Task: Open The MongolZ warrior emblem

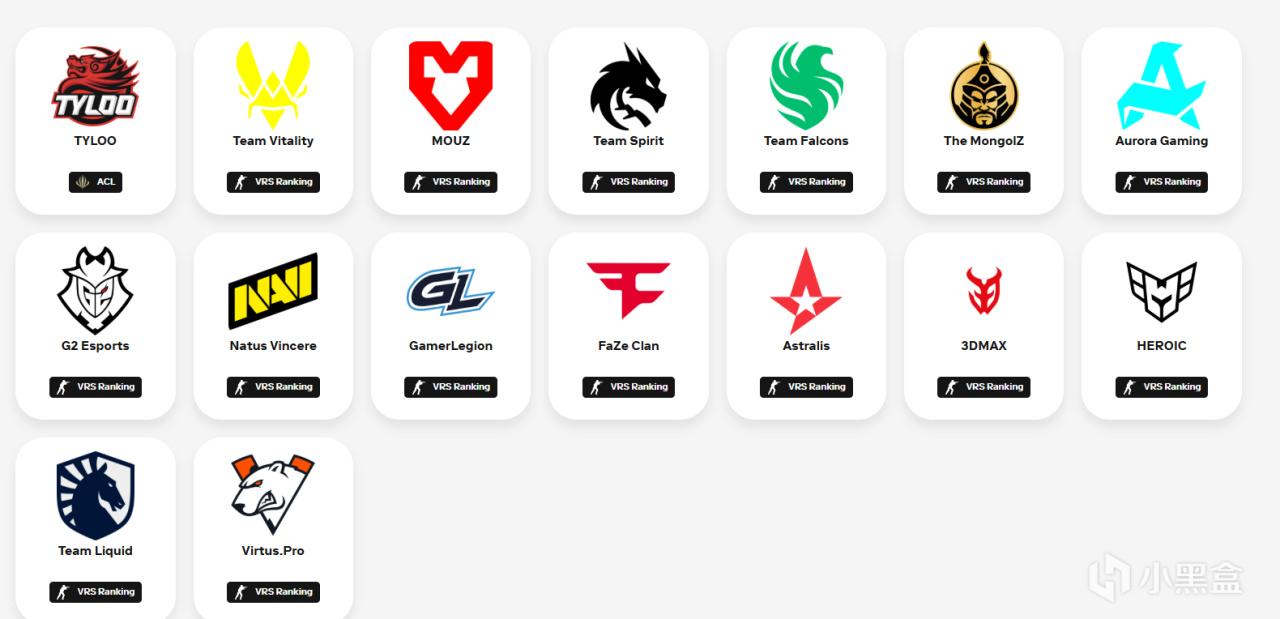Action: pos(984,85)
